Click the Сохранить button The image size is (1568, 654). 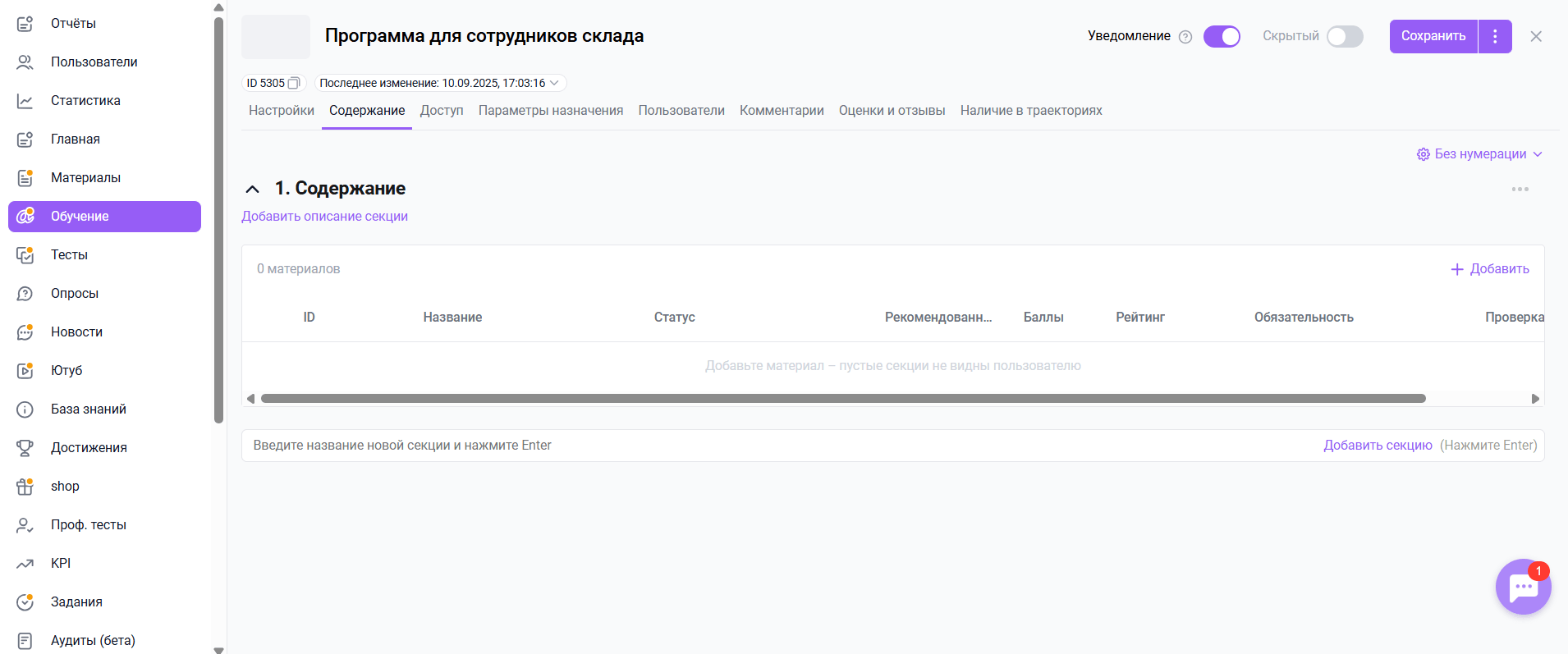coord(1433,36)
